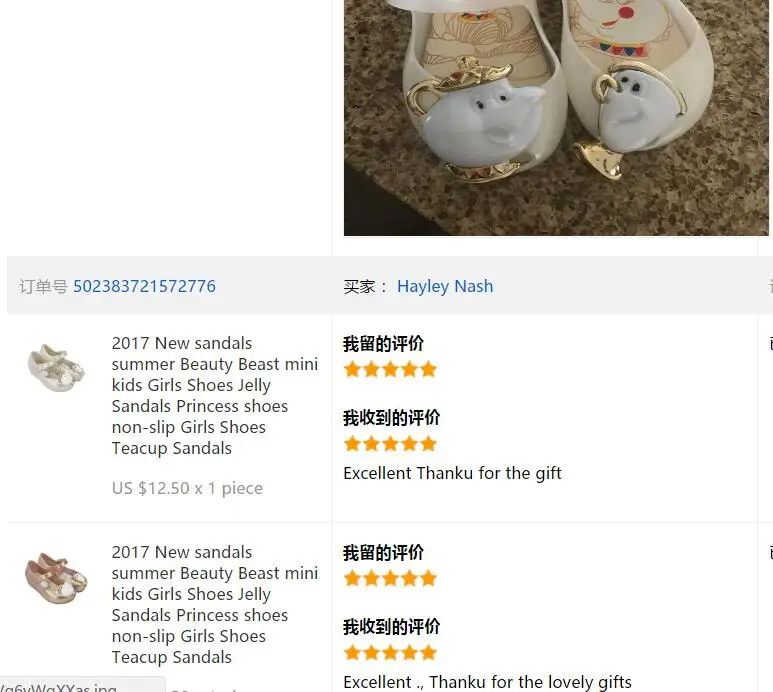Click the US $12.50 x 1 piece price
The image size is (773, 692).
pos(187,488)
